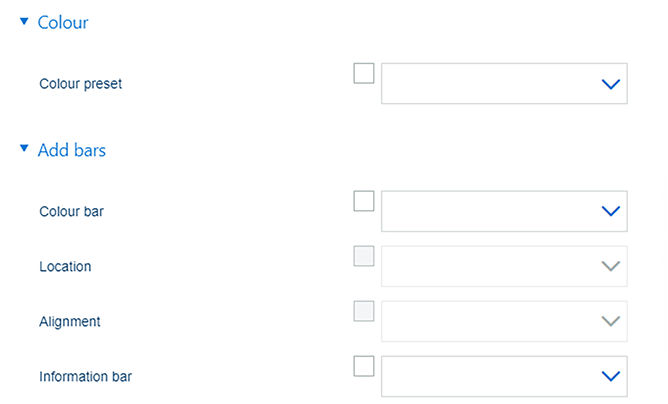Screen dimensions: 668x404
Task: Click the Location dropdown chevron
Action: point(611,266)
